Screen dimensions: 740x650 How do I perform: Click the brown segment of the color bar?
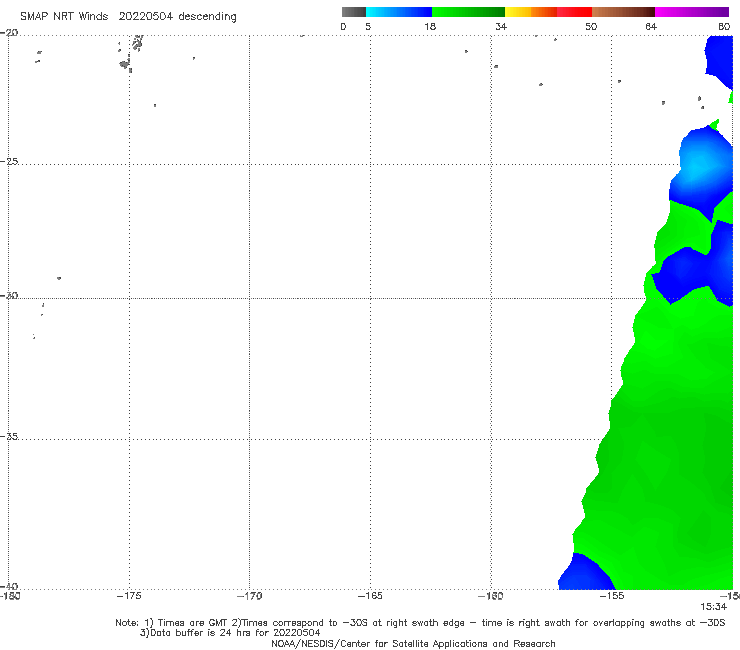(x=623, y=12)
